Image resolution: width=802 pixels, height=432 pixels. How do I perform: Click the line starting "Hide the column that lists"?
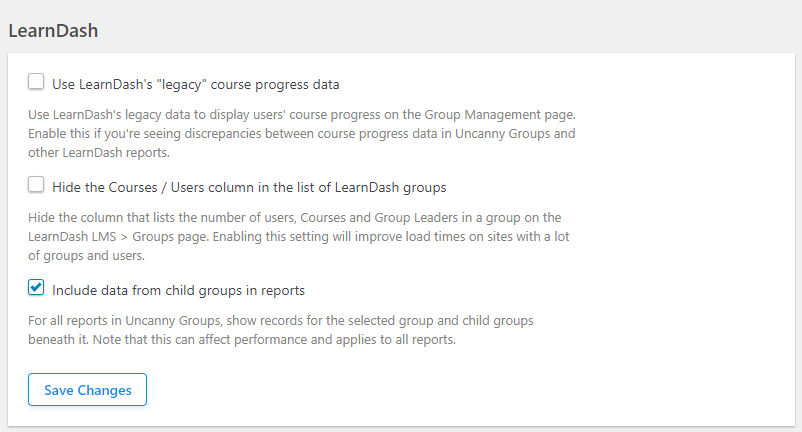[294, 218]
